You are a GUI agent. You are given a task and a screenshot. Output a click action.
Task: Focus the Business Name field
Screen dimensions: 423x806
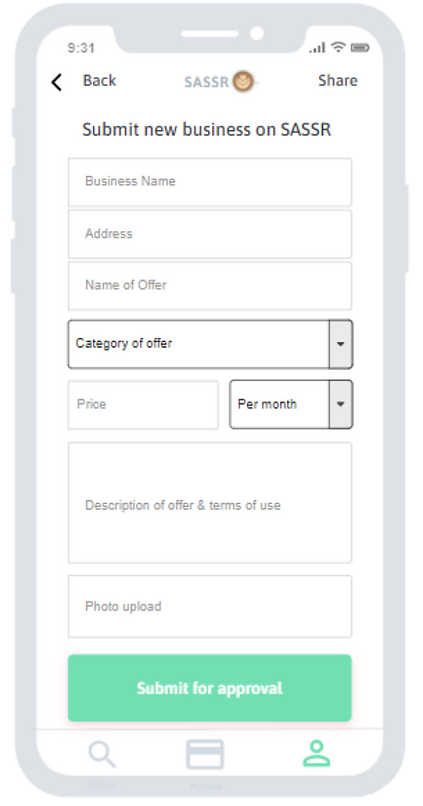click(210, 182)
